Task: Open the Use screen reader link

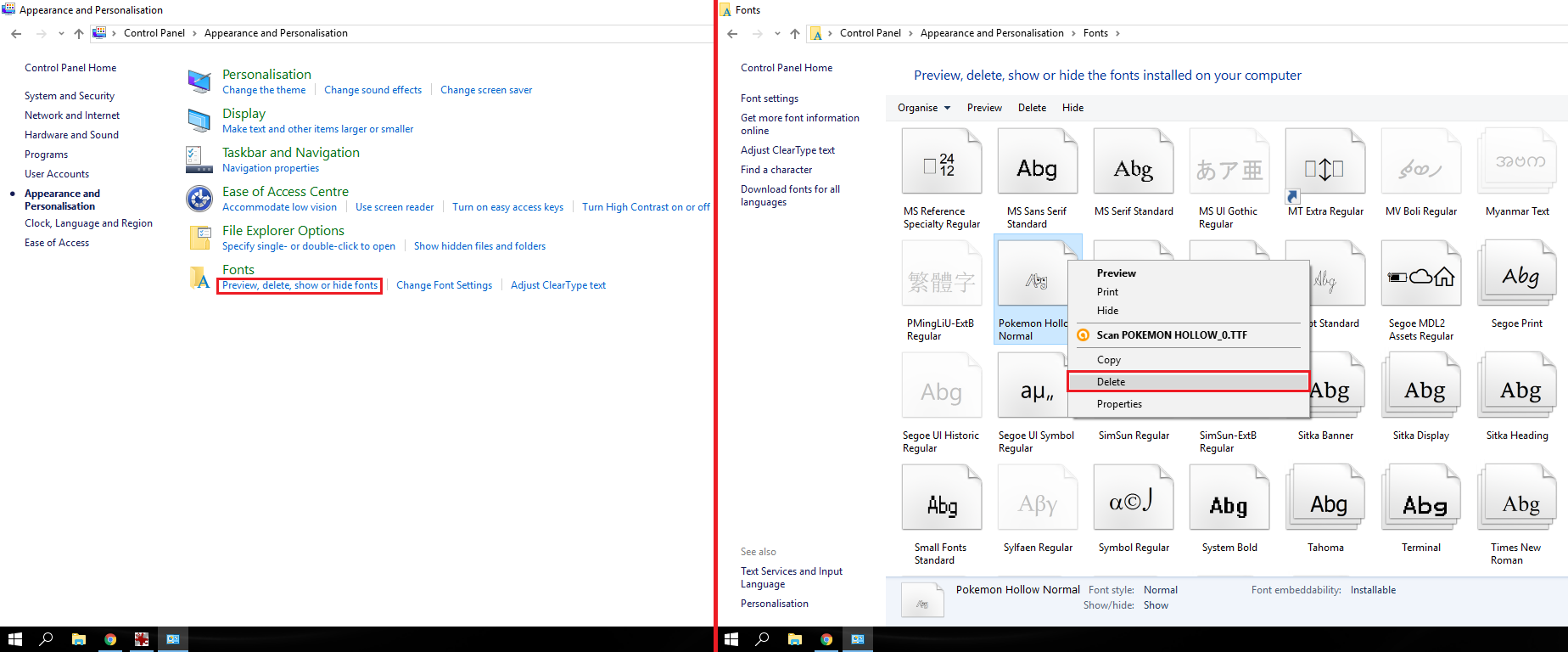Action: pos(395,207)
